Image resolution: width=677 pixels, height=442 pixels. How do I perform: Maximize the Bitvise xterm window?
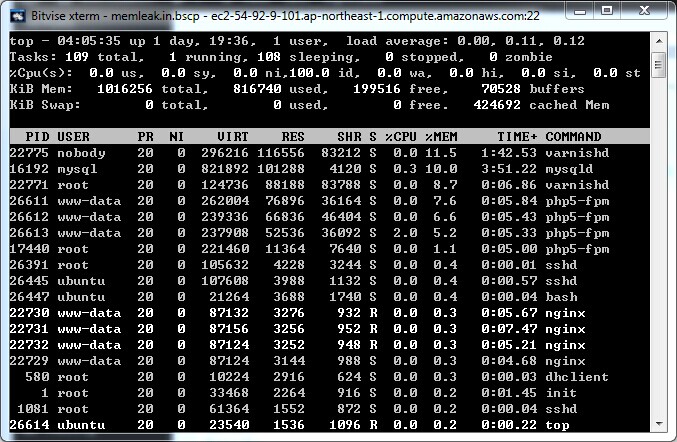[x=607, y=11]
